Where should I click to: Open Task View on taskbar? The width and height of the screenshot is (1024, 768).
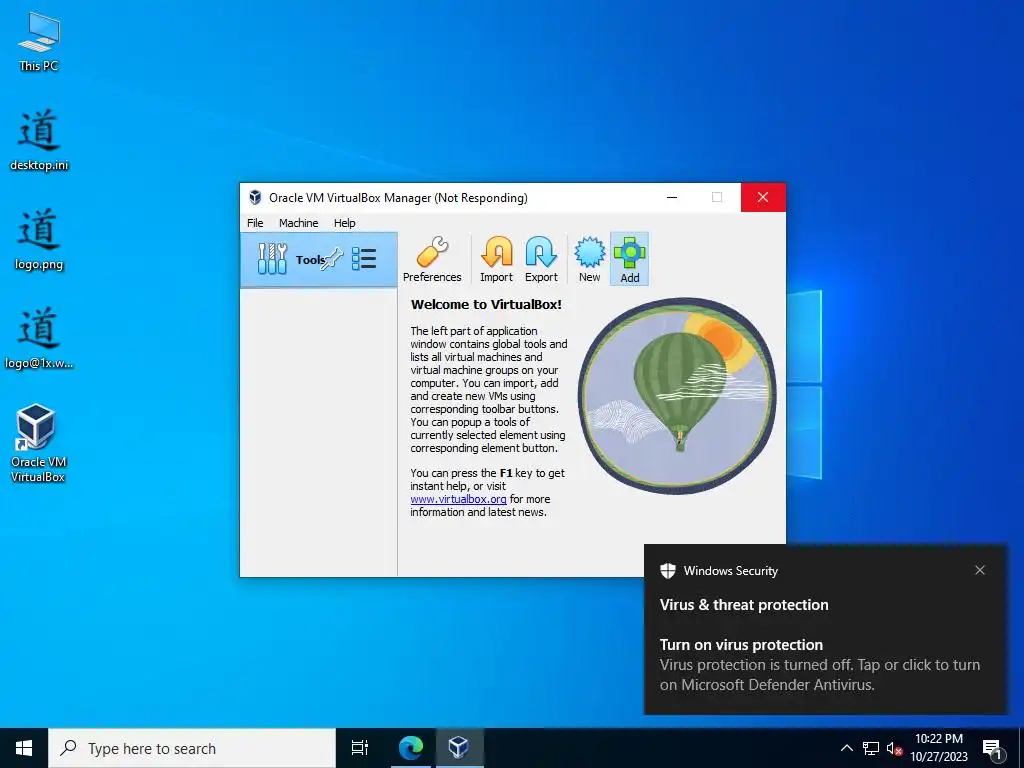tap(360, 748)
